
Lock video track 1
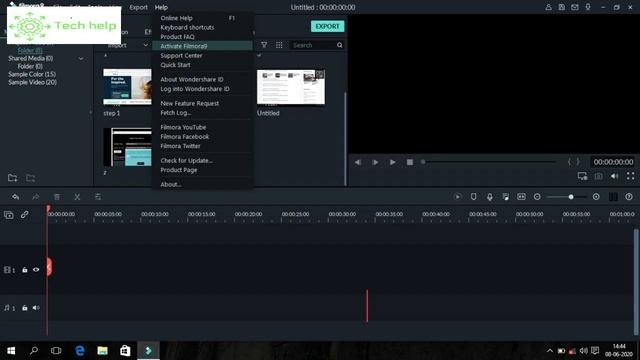tap(25, 270)
